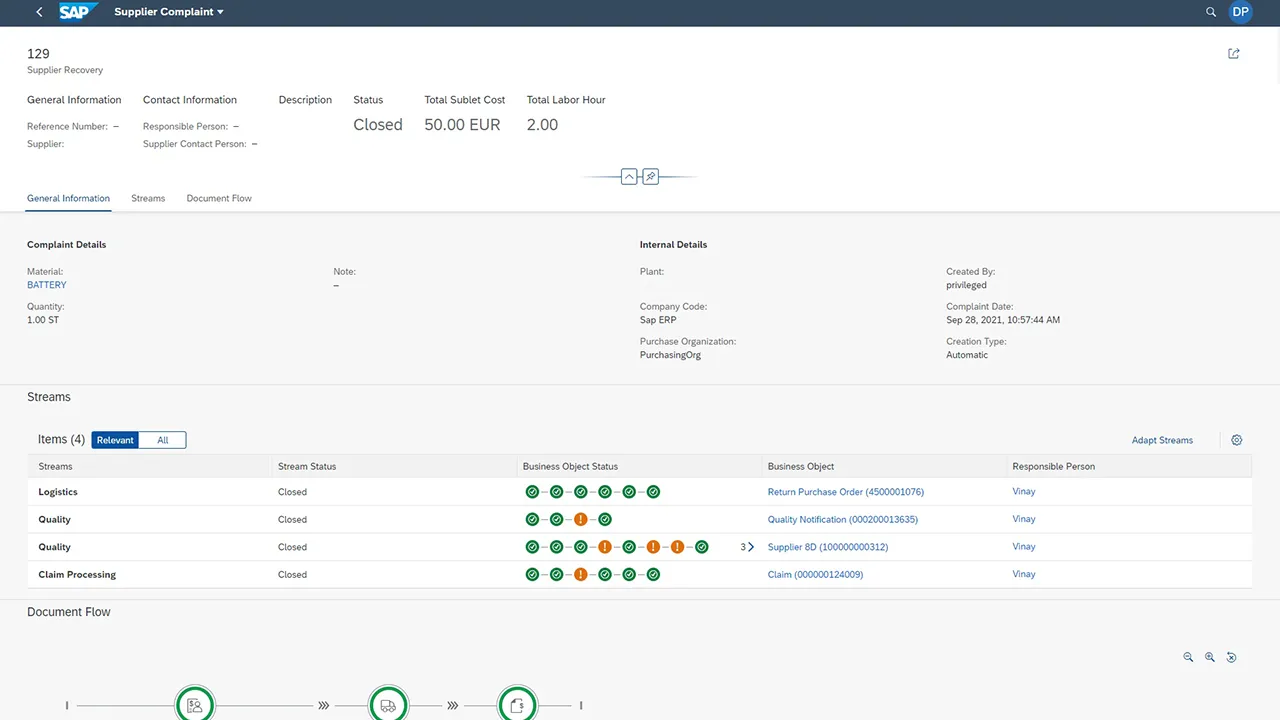Zoom out the Document Flow diagram
Viewport: 1280px width, 720px height.
[x=1188, y=657]
